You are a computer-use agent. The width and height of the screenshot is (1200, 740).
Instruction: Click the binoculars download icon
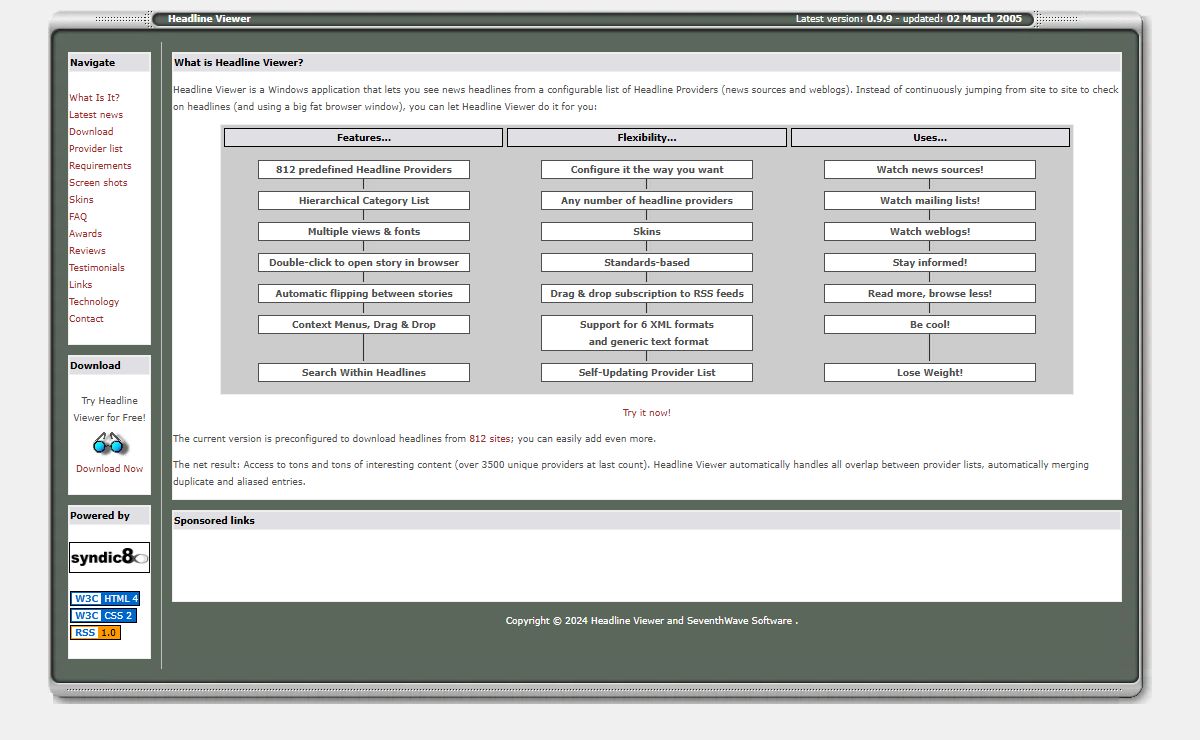(x=109, y=443)
